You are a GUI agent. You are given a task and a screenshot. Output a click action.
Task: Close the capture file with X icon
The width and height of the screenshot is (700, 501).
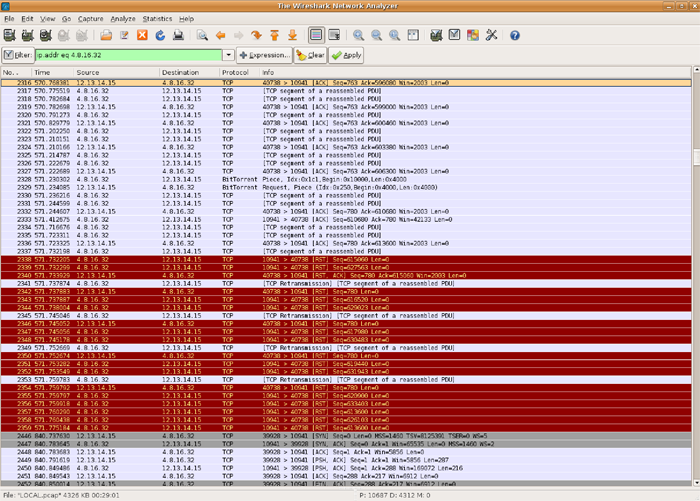click(141, 35)
